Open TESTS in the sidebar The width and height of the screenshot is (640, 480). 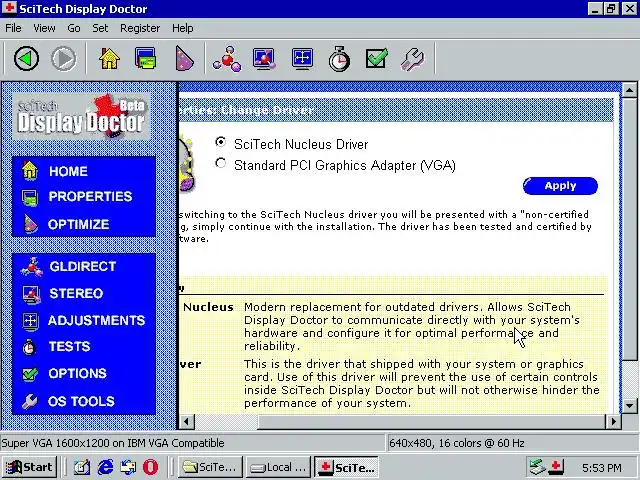click(69, 347)
